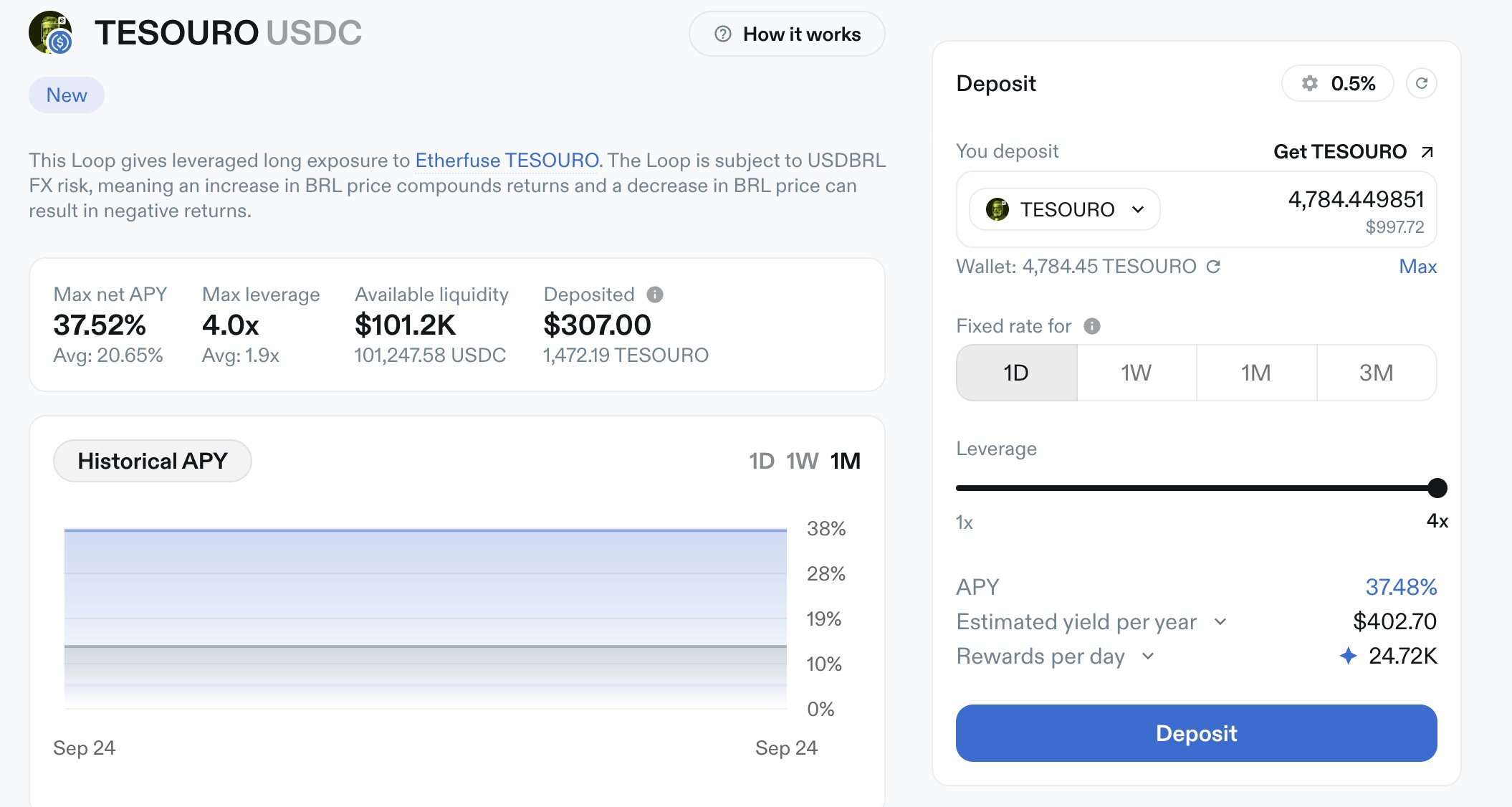Image resolution: width=1512 pixels, height=807 pixels.
Task: Refresh wallet balance icon next to TESOURO
Action: click(1213, 267)
